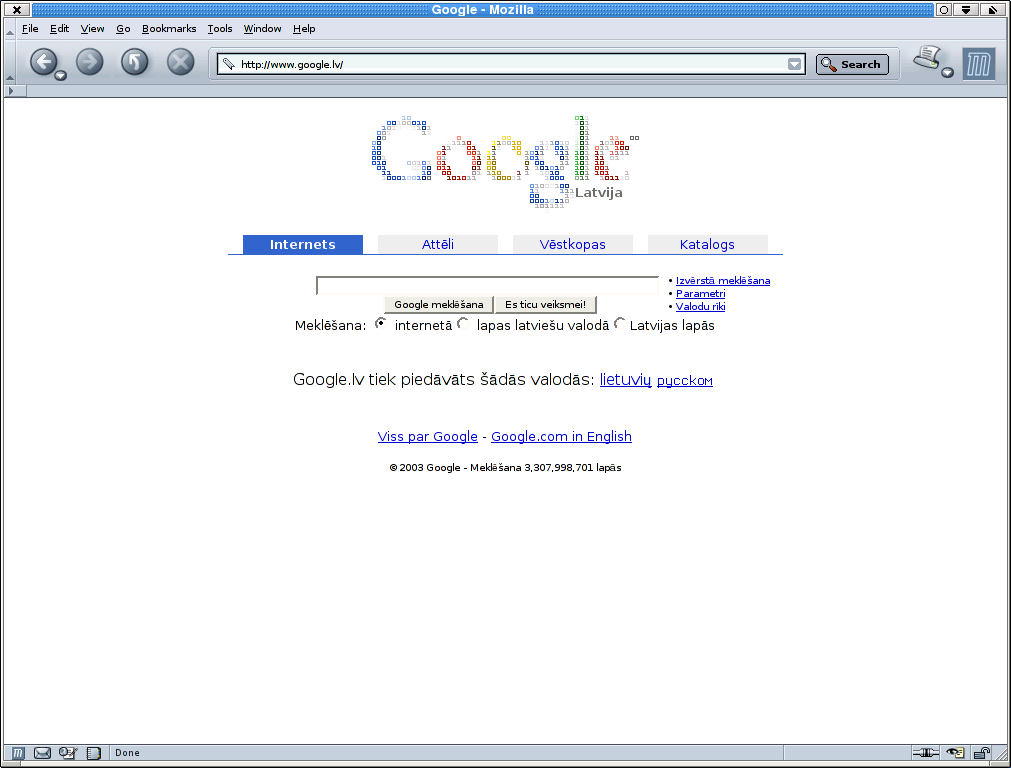1011x768 pixels.
Task: Open the Tools menu
Action: (219, 28)
